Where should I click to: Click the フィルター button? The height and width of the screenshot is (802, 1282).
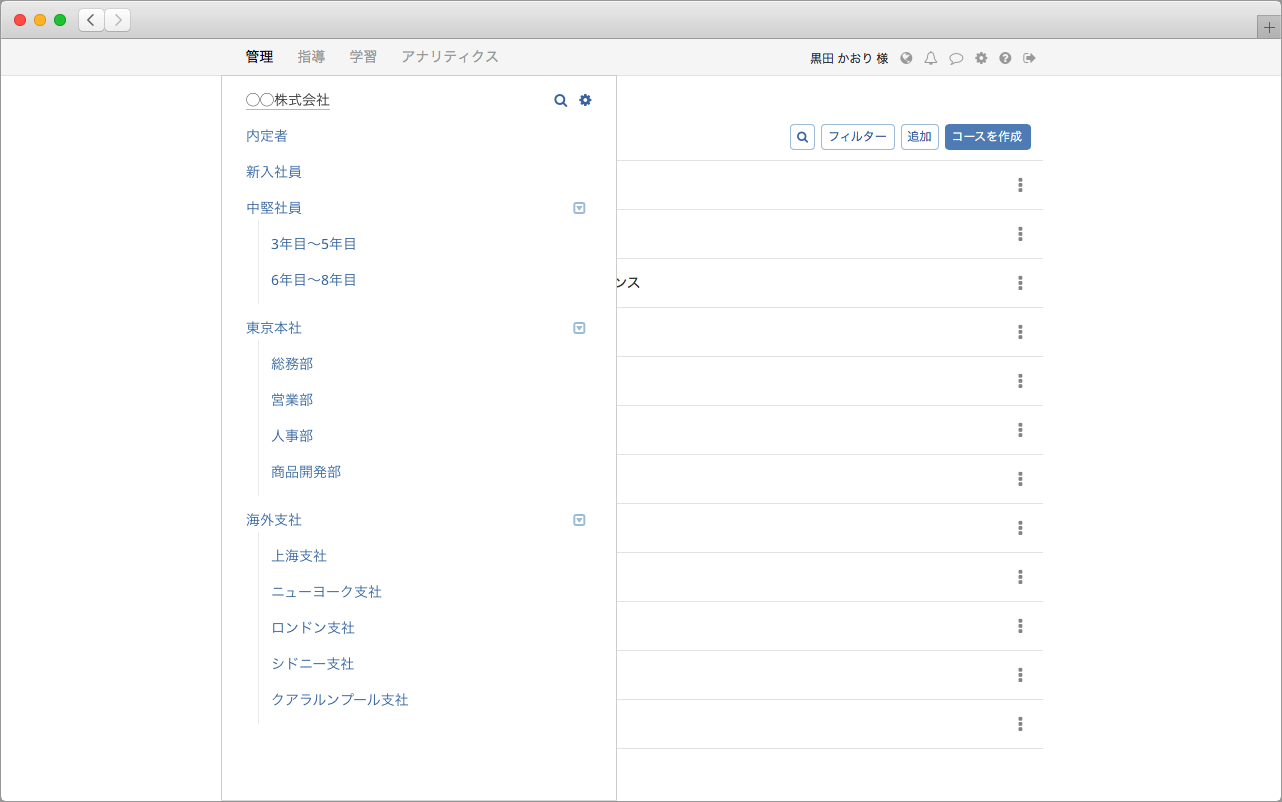click(857, 137)
